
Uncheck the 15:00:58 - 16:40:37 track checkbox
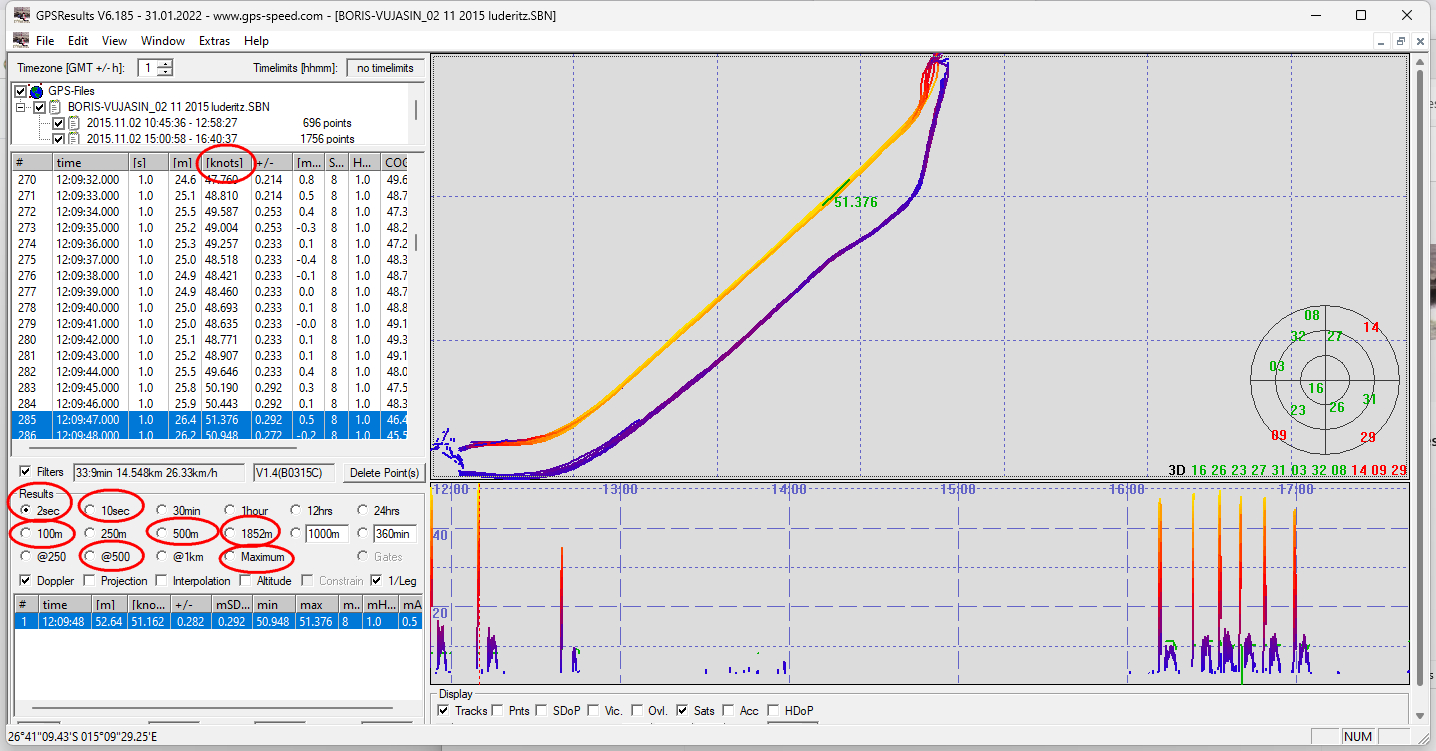click(x=58, y=139)
